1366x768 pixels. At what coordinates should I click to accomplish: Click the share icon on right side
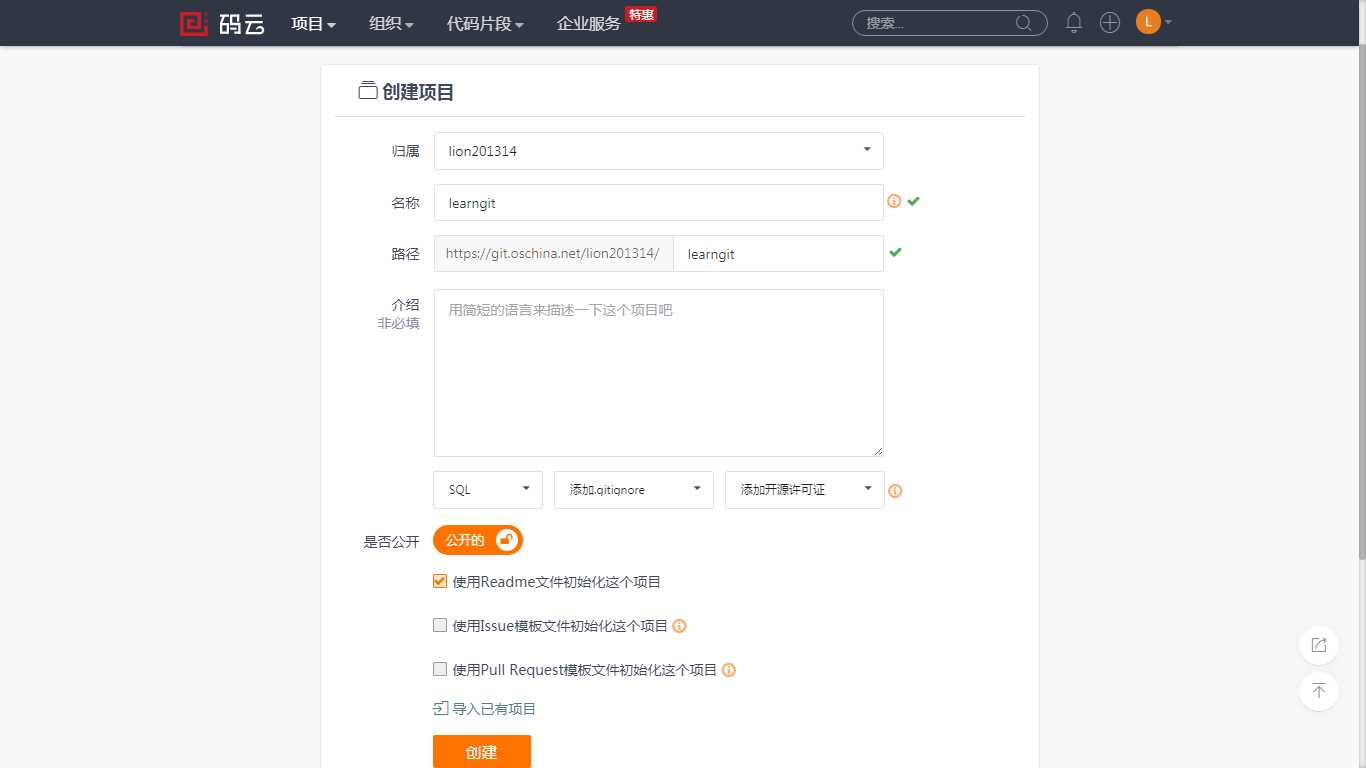[1319, 645]
